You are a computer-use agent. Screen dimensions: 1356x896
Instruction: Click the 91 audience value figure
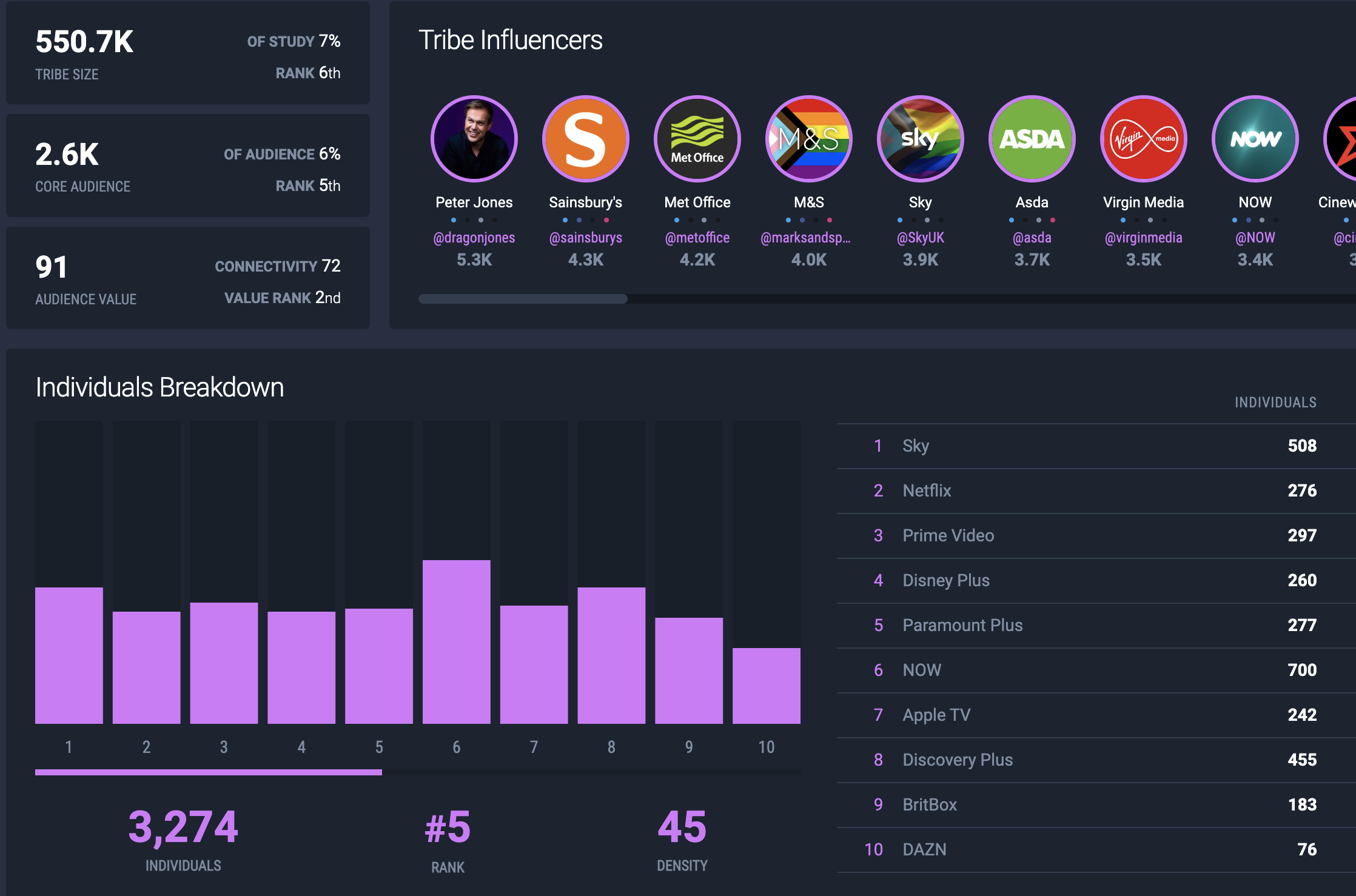tap(52, 267)
